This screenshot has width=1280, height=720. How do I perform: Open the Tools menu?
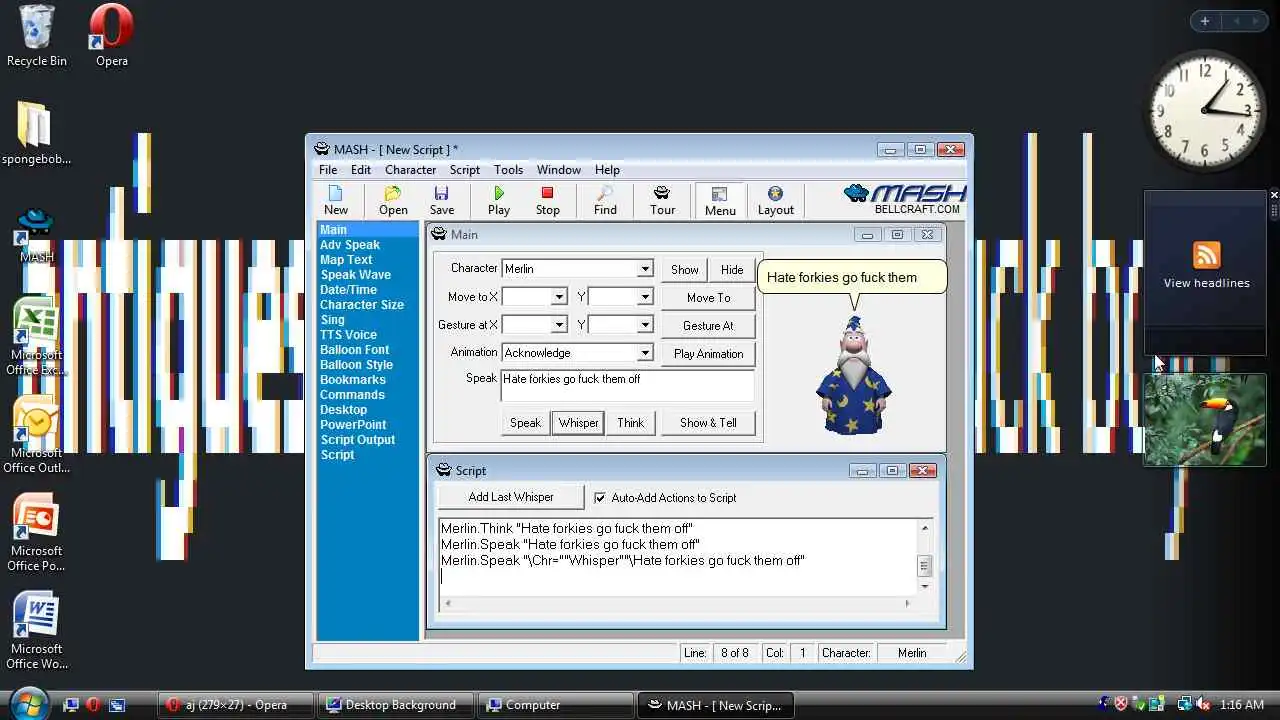[x=508, y=170]
